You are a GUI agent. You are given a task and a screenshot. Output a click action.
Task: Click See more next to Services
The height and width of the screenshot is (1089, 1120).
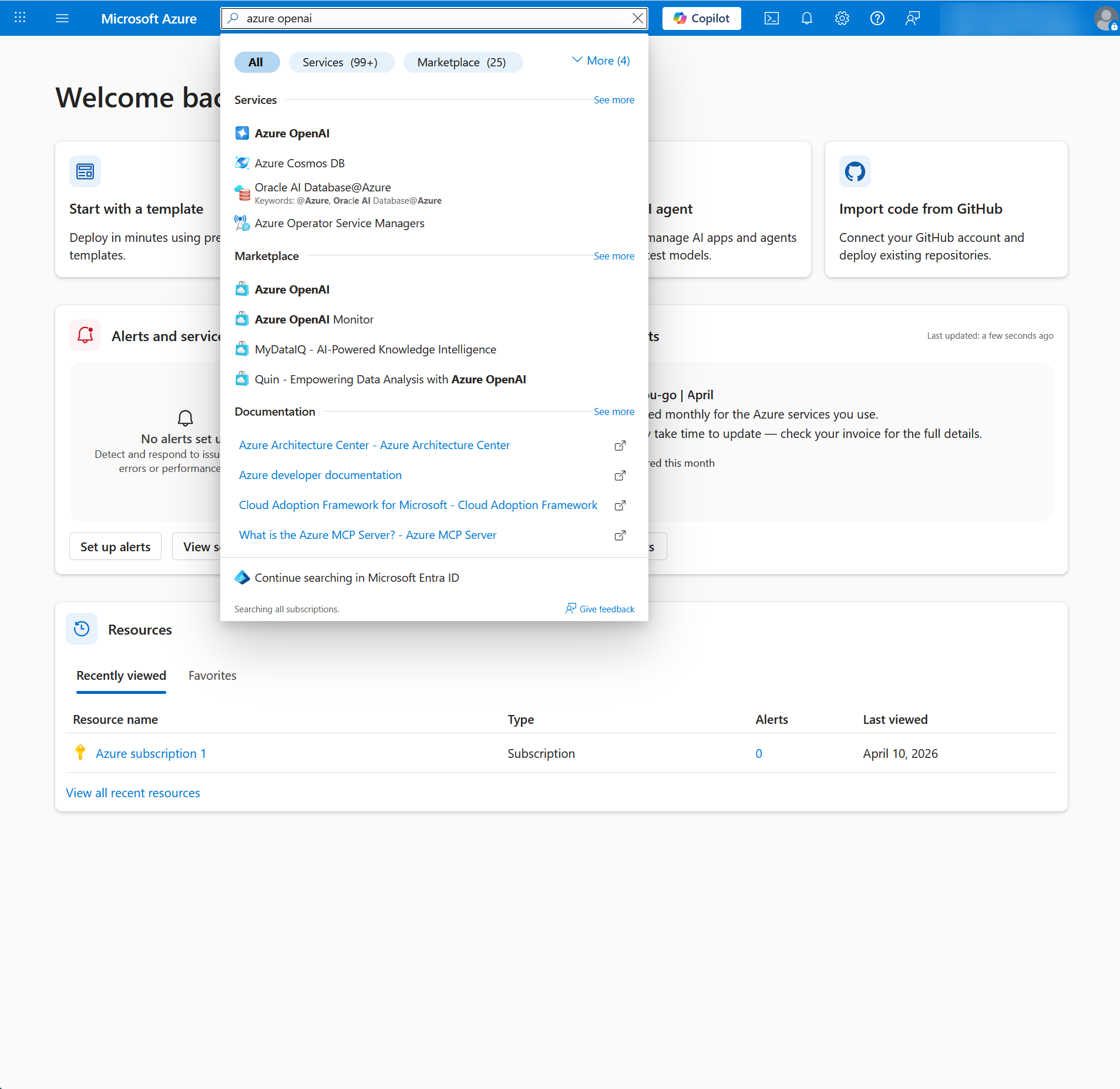coord(614,100)
